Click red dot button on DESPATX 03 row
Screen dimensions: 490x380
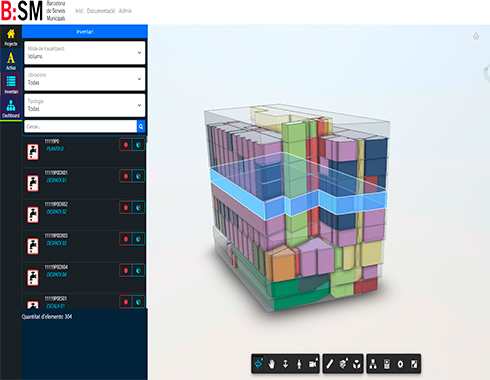click(x=126, y=239)
